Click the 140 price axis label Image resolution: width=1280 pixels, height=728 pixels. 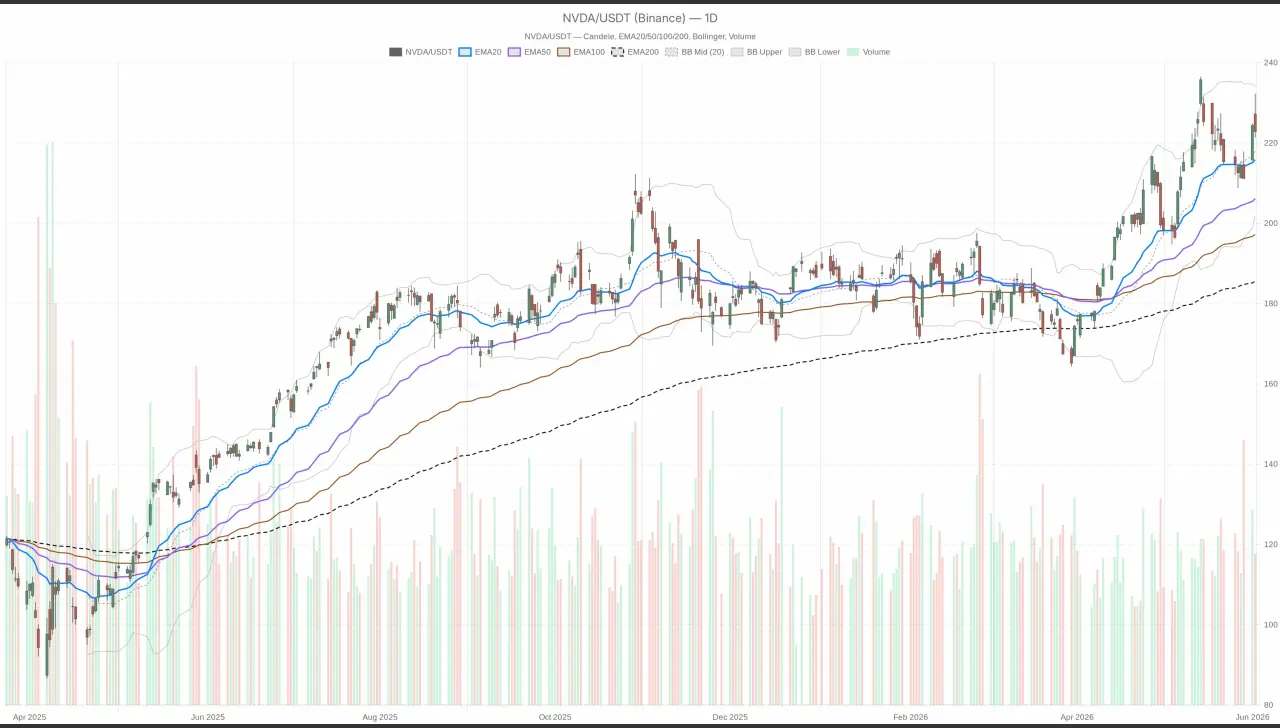click(x=1270, y=464)
